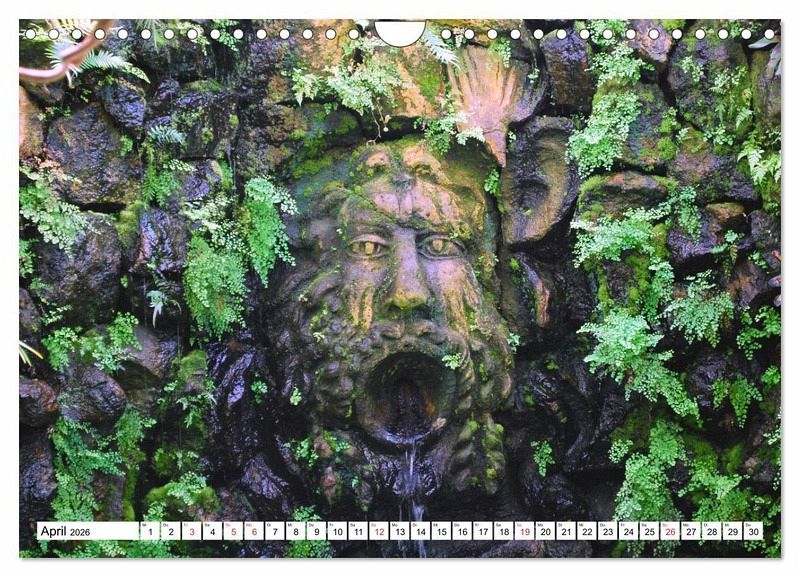Click the fountain's open mouth spout
Screen dimensions: 800x577
pyautogui.click(x=407, y=397)
